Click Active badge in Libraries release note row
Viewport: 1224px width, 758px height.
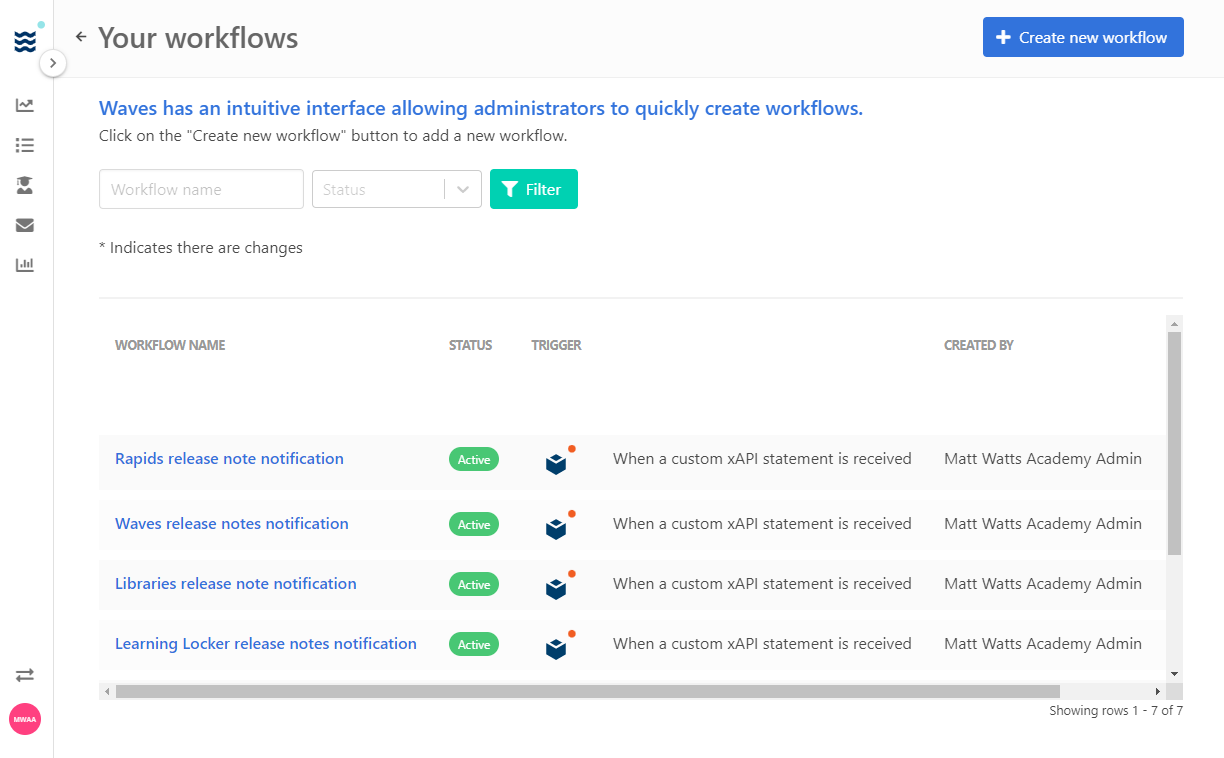474,585
